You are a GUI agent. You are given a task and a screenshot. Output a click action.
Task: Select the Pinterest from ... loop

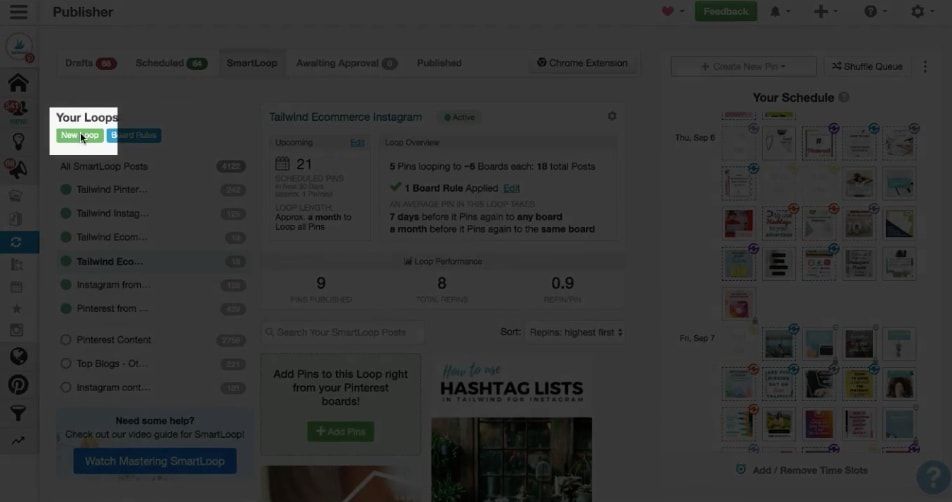pyautogui.click(x=152, y=308)
